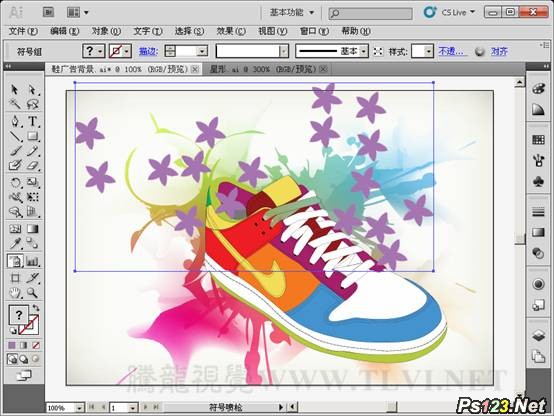Open the 文字(T) menu
This screenshot has width=554, height=416.
coord(148,31)
